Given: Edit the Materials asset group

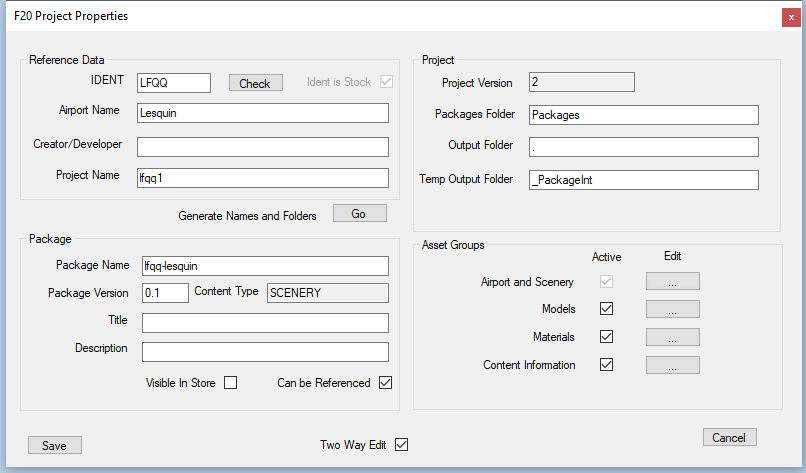Looking at the screenshot, I should pos(672,337).
